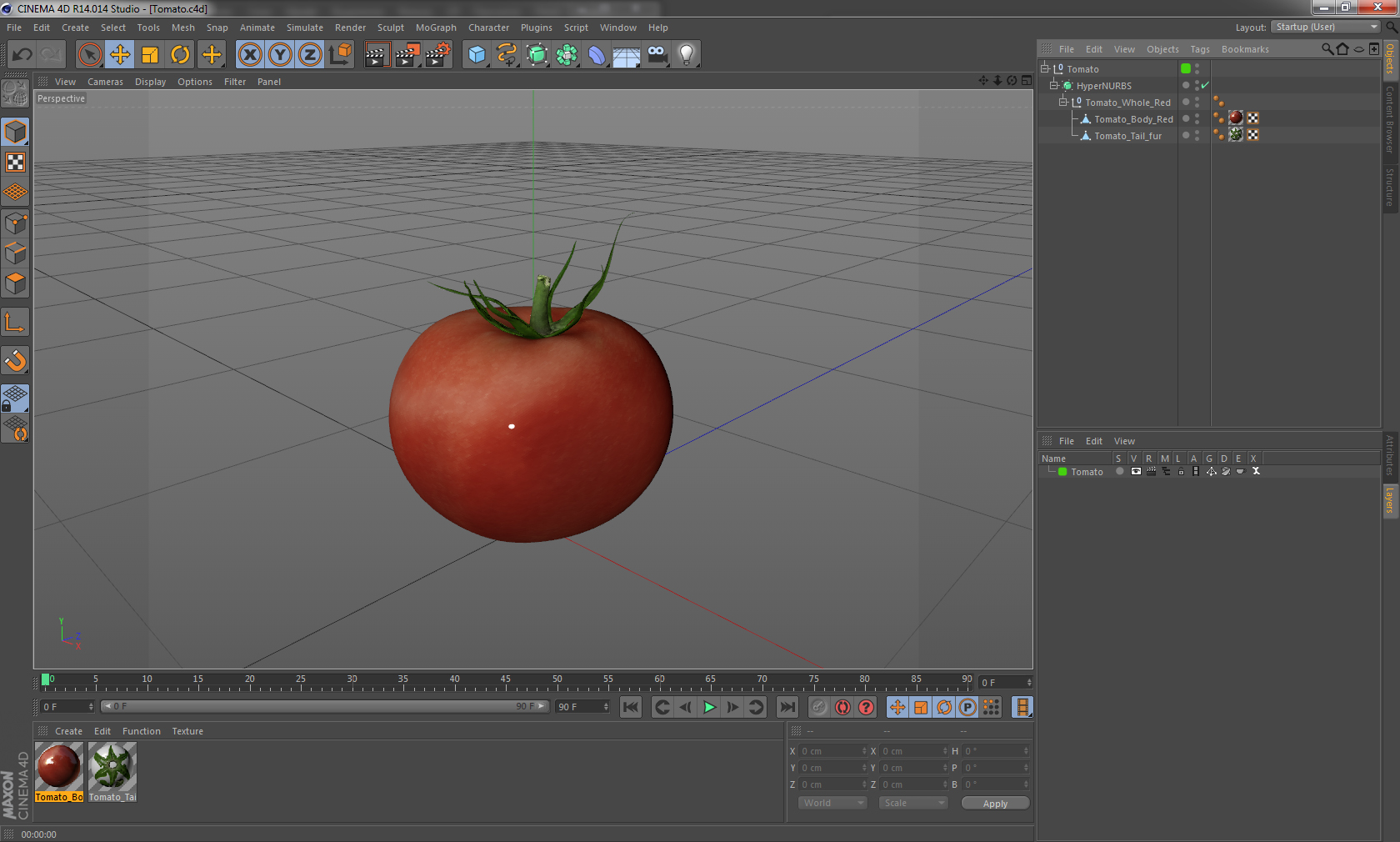The height and width of the screenshot is (842, 1400).
Task: Click the Undo arrow icon
Action: click(22, 55)
